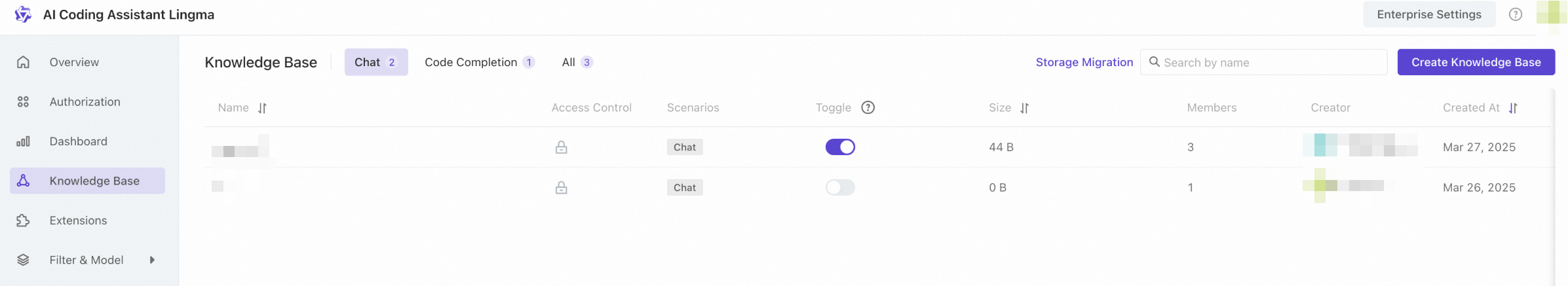1568x286 pixels.
Task: Click Create Knowledge Base button
Action: pyautogui.click(x=1476, y=62)
